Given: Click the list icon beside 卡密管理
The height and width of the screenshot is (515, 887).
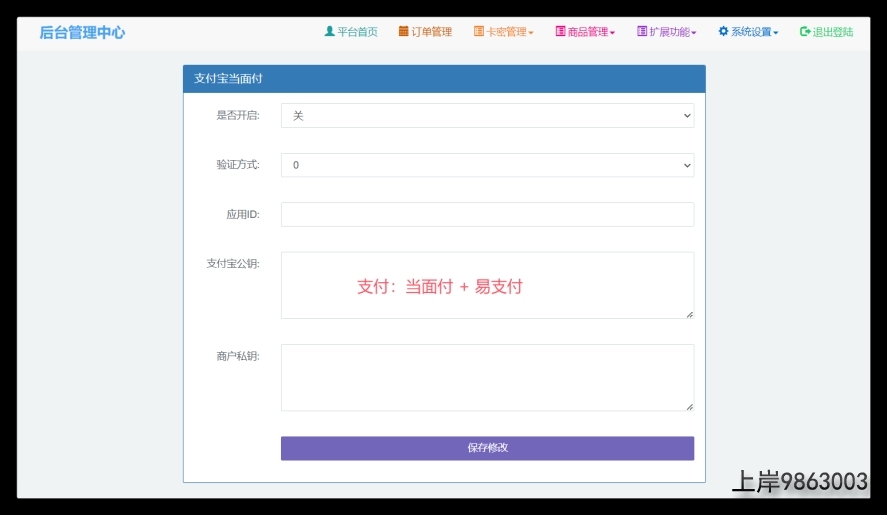Looking at the screenshot, I should pos(479,31).
